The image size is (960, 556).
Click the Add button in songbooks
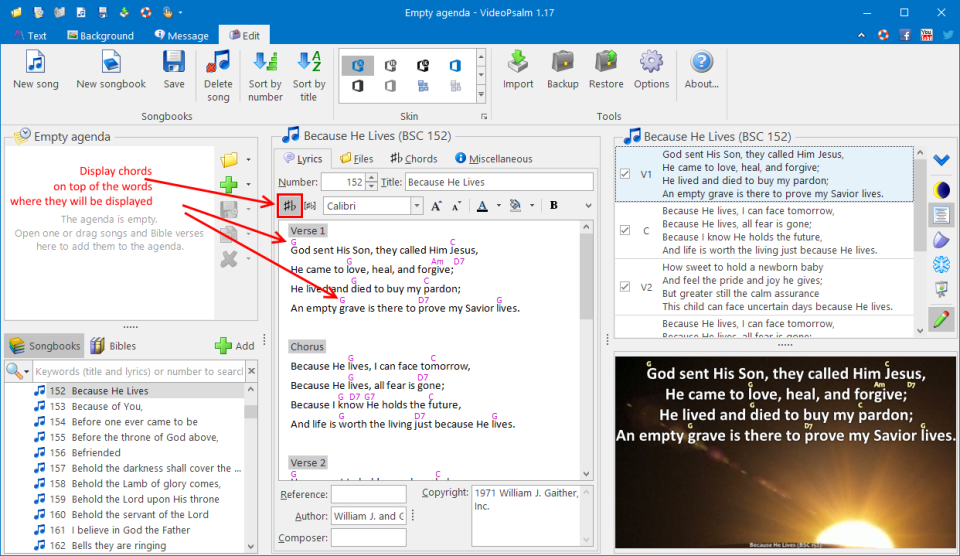tap(235, 346)
